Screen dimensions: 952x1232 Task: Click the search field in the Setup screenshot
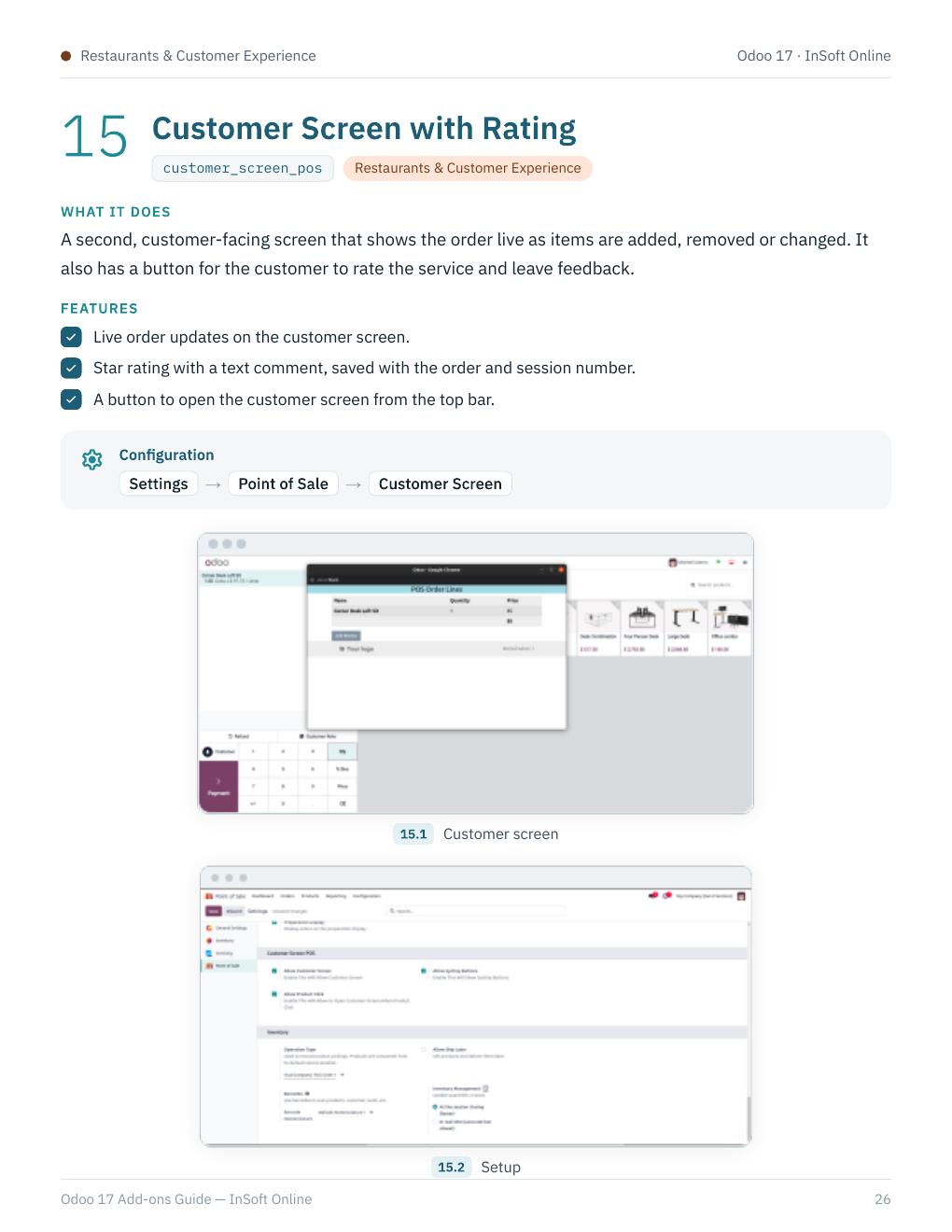click(476, 911)
